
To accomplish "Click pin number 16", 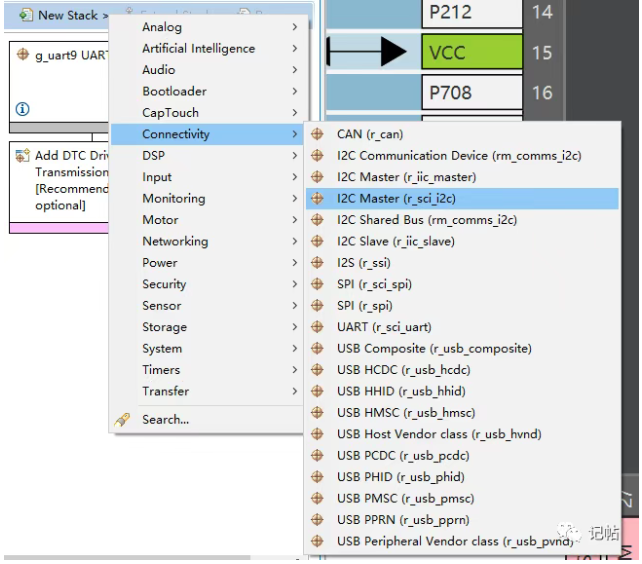I will click(x=543, y=93).
